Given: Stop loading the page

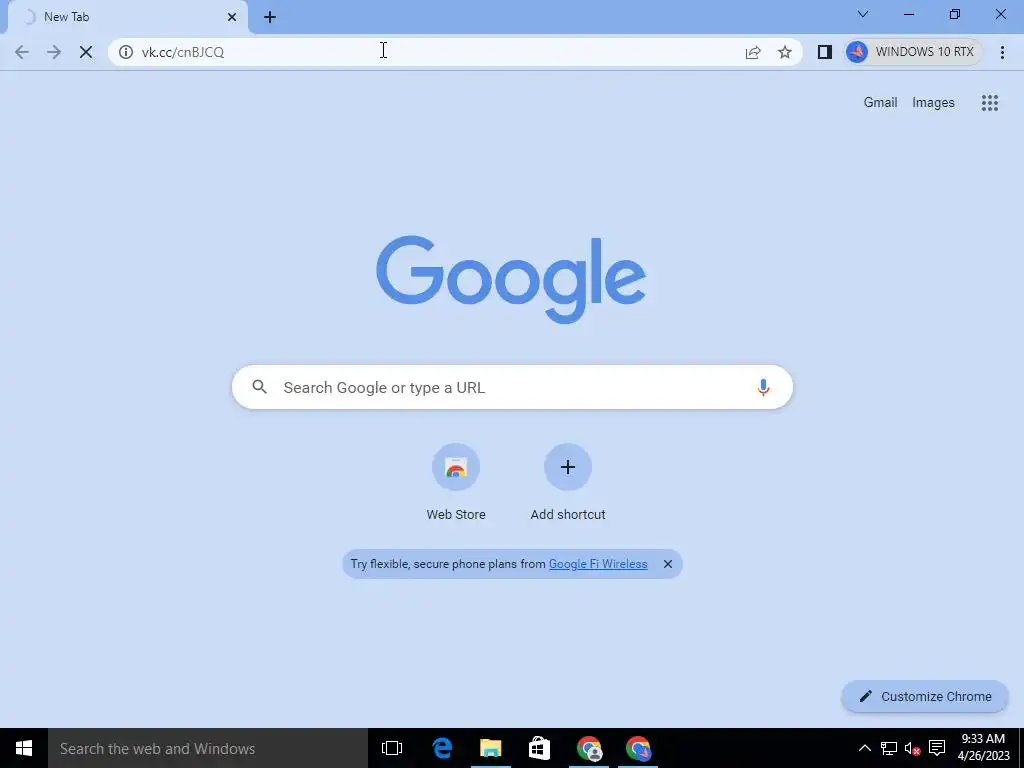Looking at the screenshot, I should tap(86, 52).
